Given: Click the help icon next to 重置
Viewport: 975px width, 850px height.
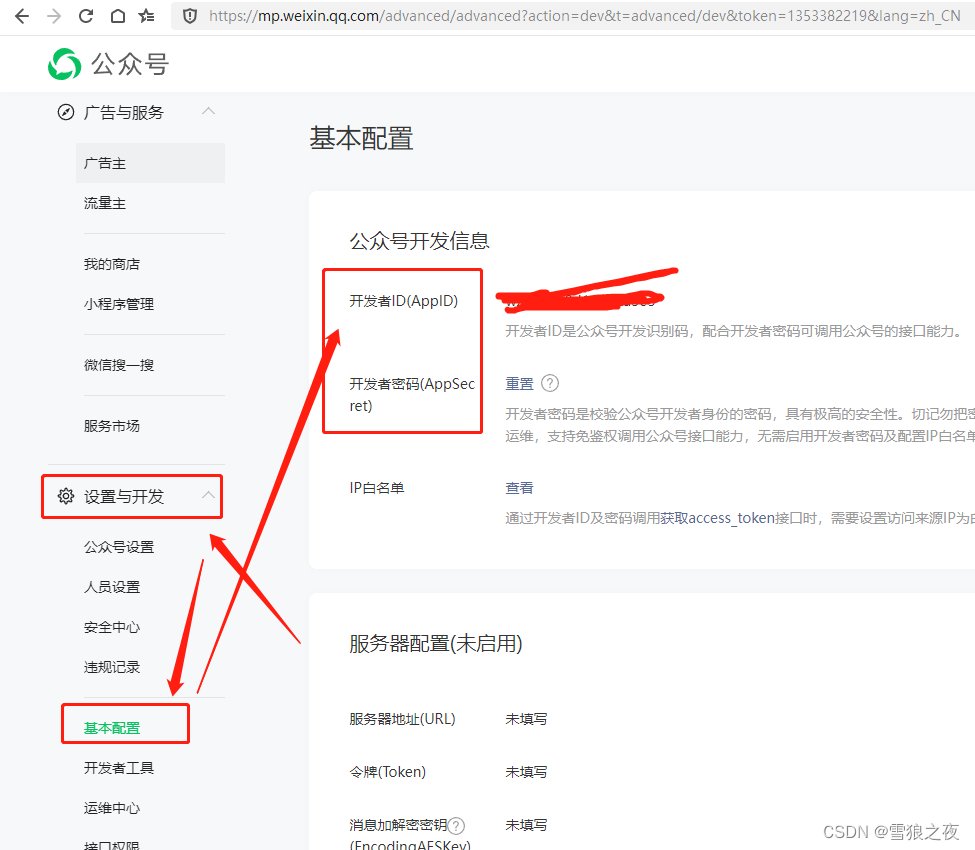Looking at the screenshot, I should point(550,383).
